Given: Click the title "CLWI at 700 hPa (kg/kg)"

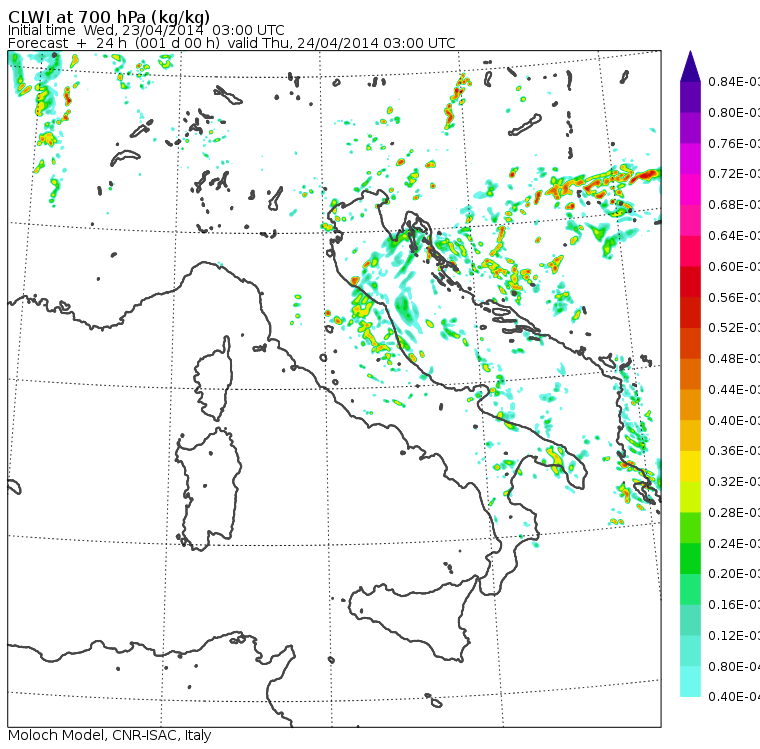Looking at the screenshot, I should [x=109, y=17].
